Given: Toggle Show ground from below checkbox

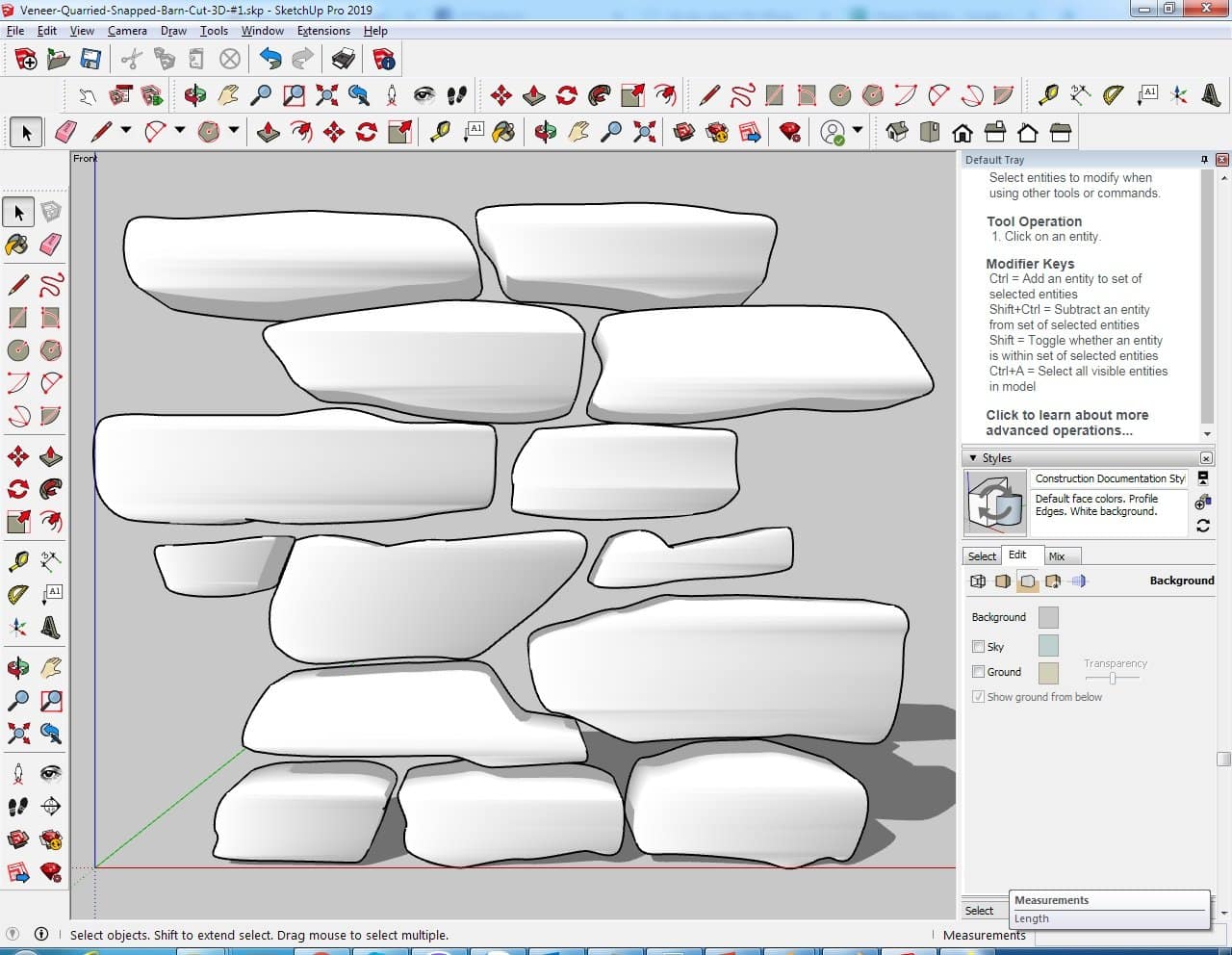Looking at the screenshot, I should tap(978, 697).
